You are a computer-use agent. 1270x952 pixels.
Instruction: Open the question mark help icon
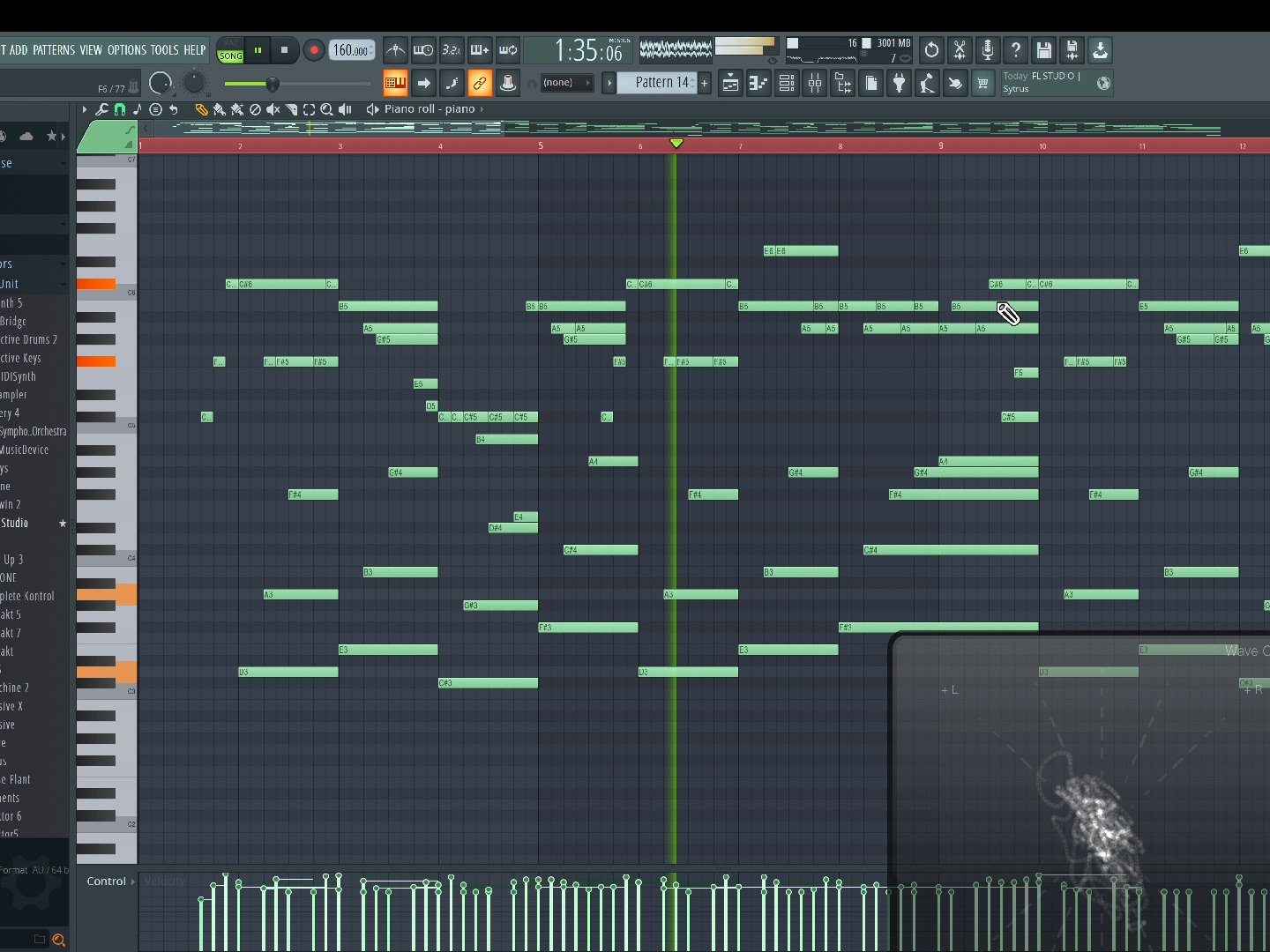point(1016,50)
